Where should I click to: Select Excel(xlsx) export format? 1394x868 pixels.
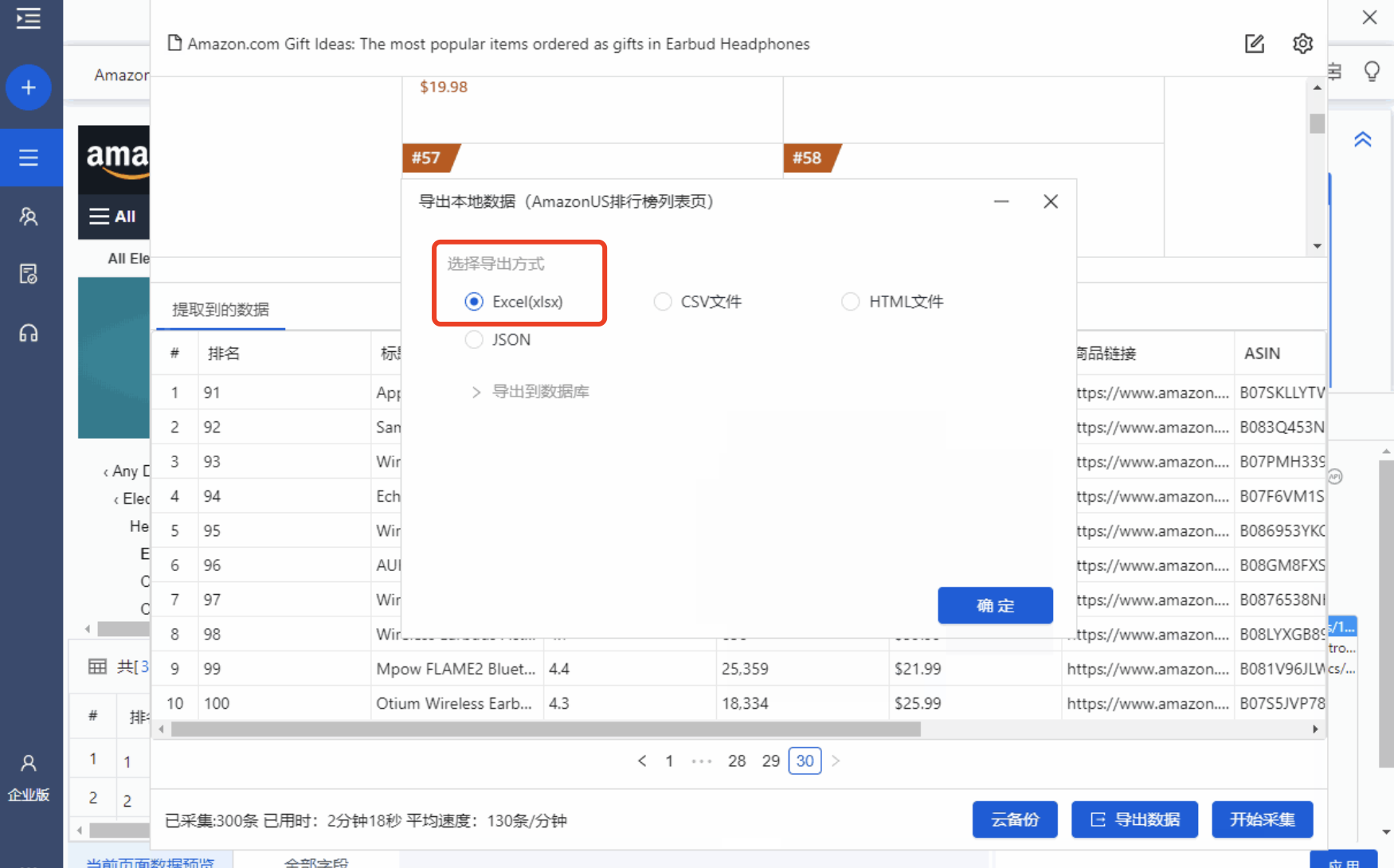coord(514,302)
